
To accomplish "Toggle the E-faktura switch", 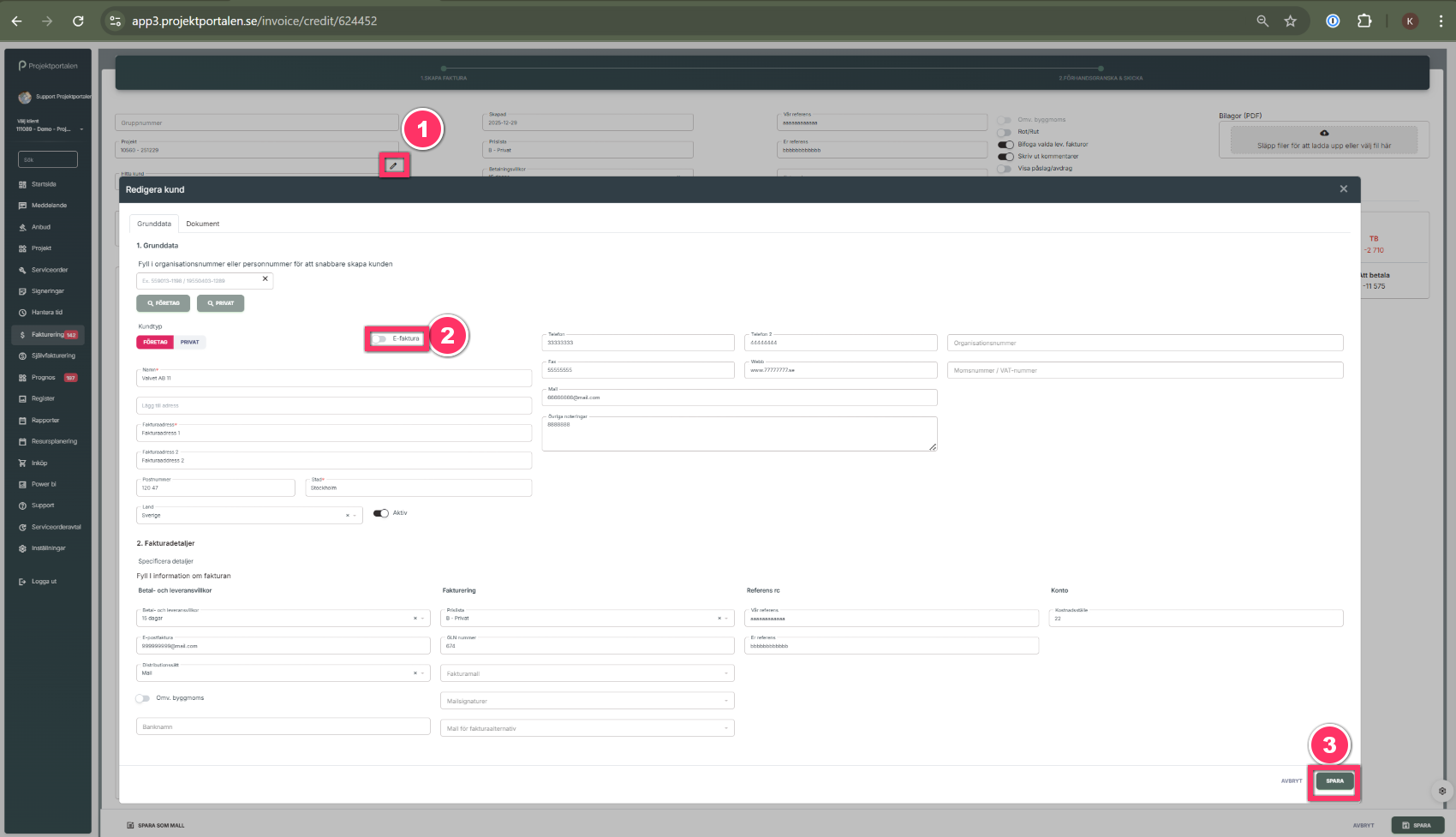I will [x=379, y=339].
